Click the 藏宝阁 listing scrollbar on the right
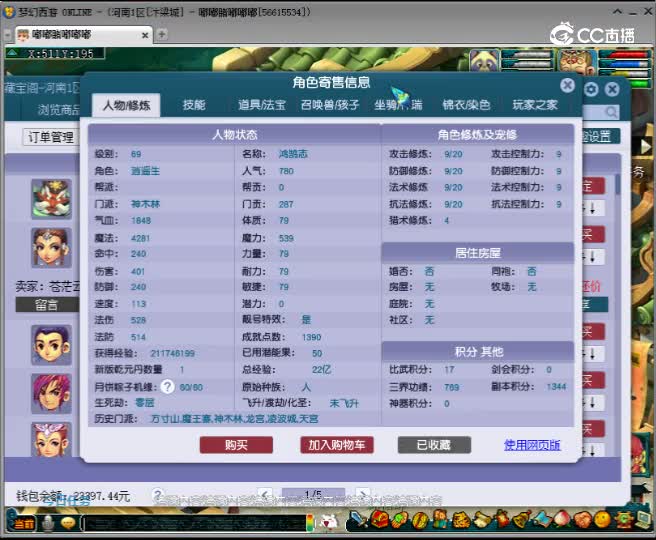The width and height of the screenshot is (656, 540). pyautogui.click(x=618, y=184)
